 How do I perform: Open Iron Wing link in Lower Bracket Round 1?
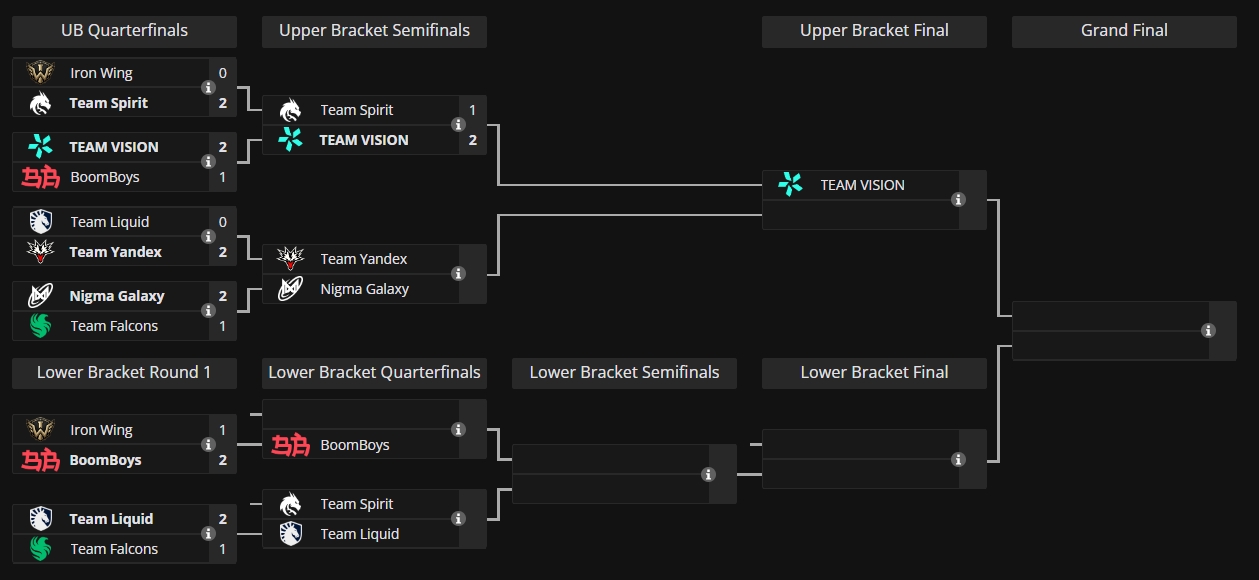101,430
